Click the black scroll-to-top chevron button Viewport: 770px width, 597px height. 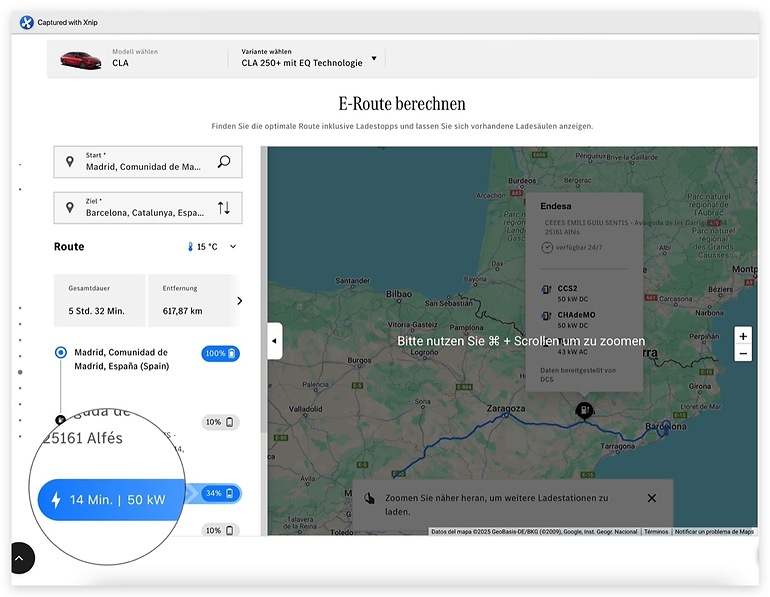coord(22,558)
